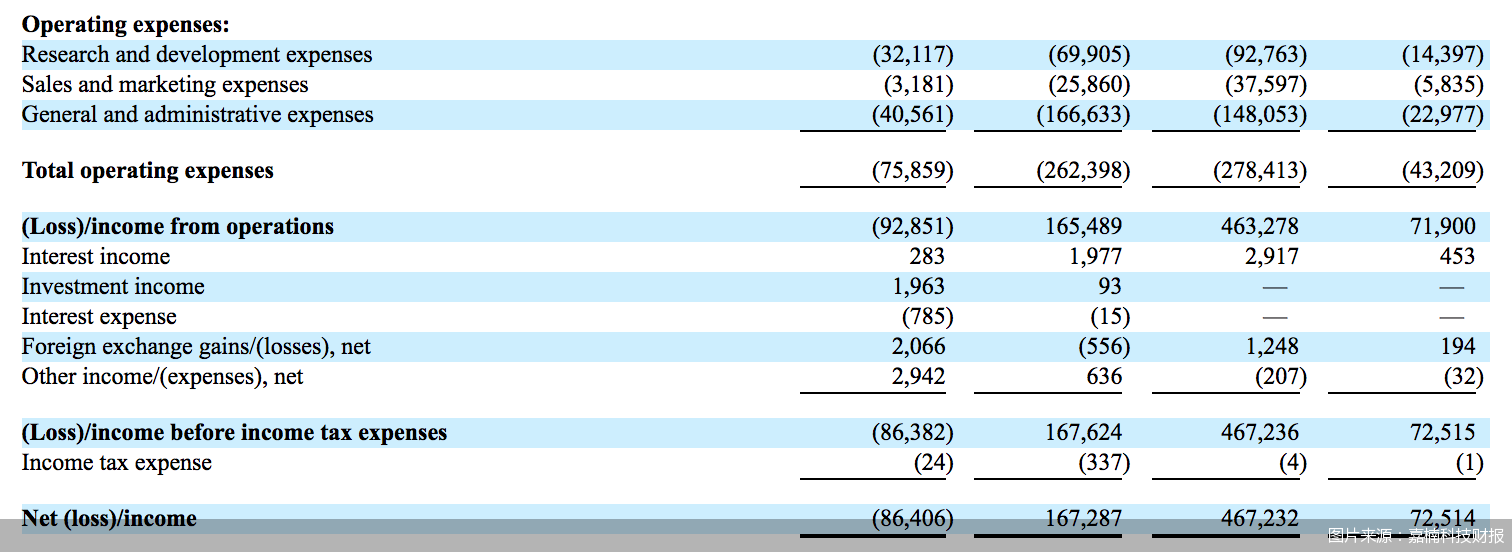Select '(Loss)/income from operations' label
The height and width of the screenshot is (552, 1512).
[x=178, y=227]
